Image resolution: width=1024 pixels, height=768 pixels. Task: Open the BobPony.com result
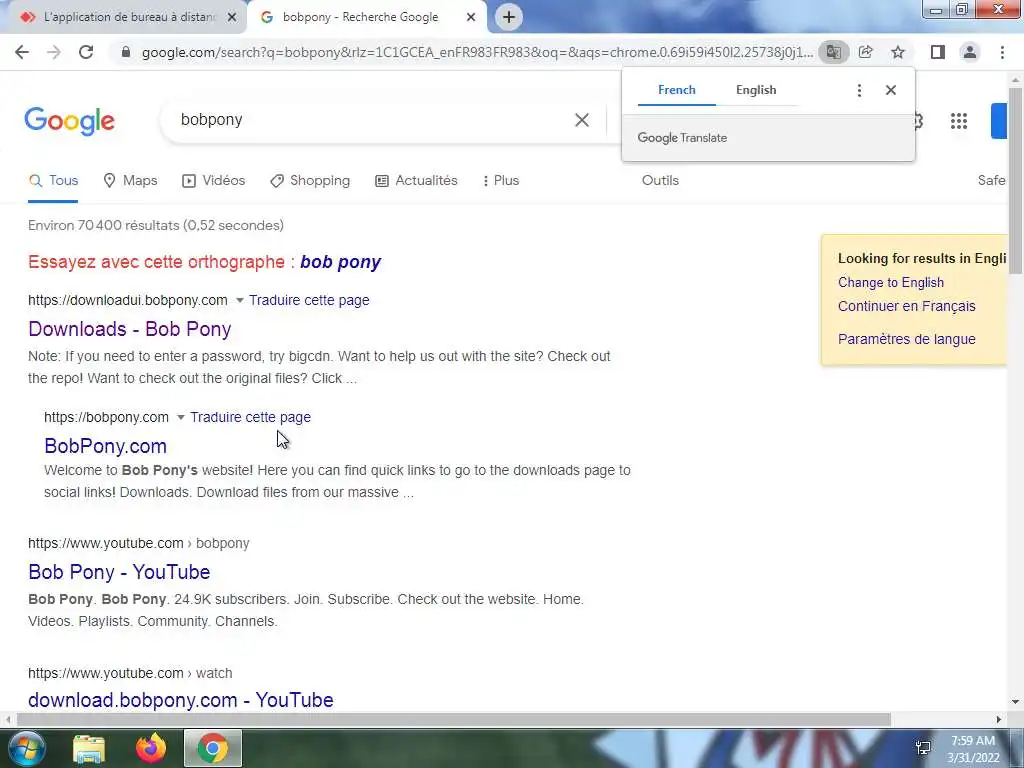(105, 446)
